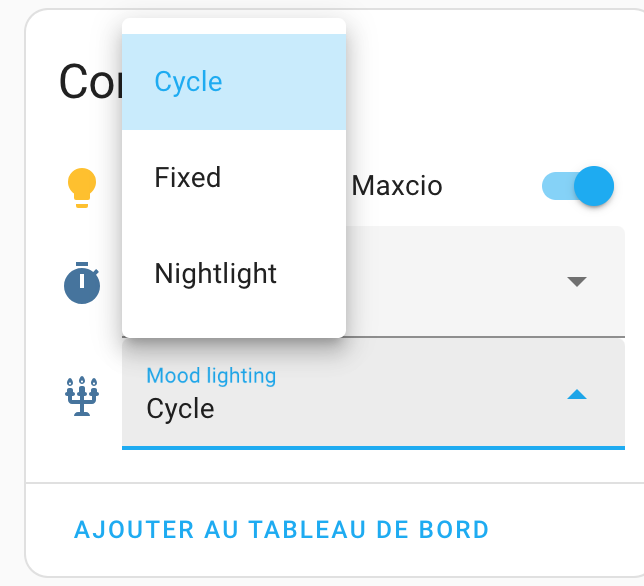Screen dimensions: 644x586
Task: Click the stopwatch timer icon
Action: pos(82,283)
